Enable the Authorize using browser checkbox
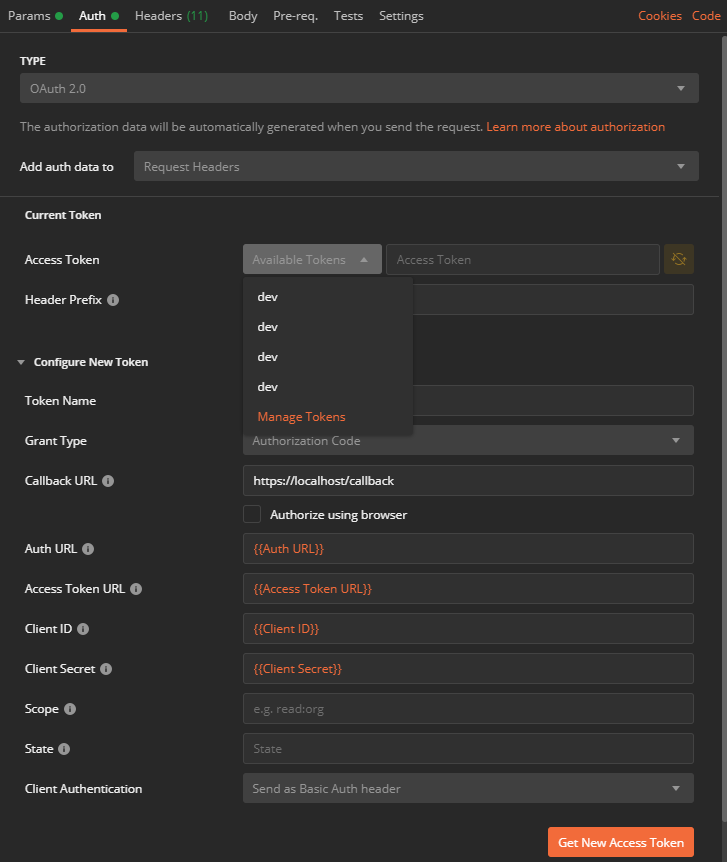The image size is (727, 862). click(x=252, y=514)
